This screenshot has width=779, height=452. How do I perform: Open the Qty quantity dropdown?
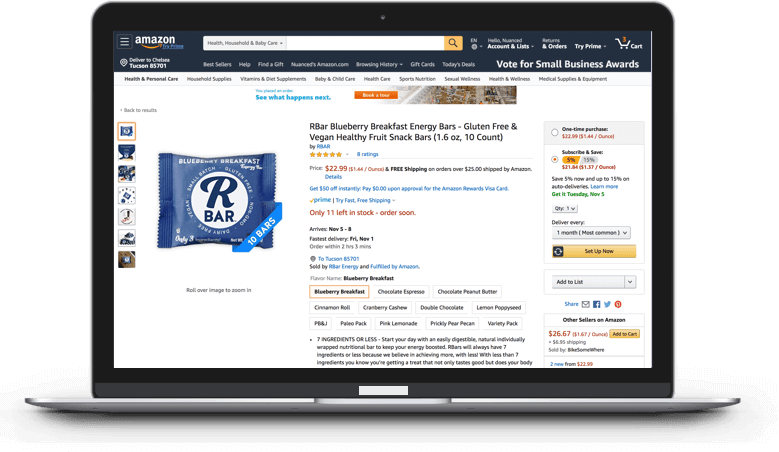tap(564, 209)
